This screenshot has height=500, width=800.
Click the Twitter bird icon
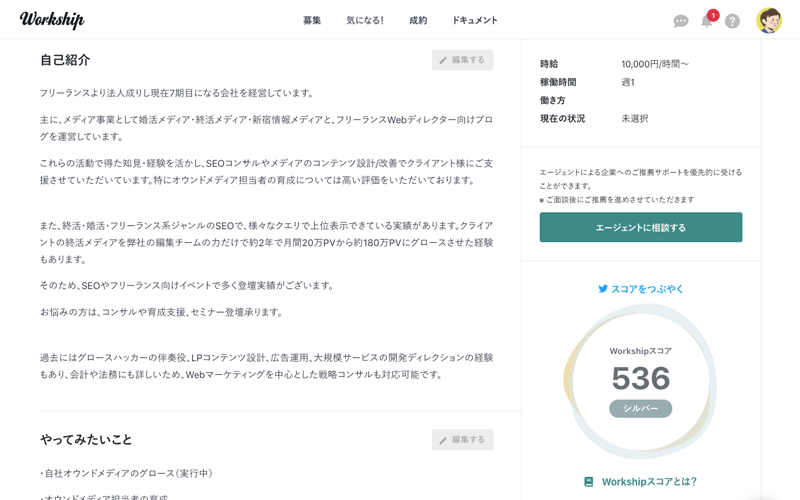pyautogui.click(x=603, y=289)
